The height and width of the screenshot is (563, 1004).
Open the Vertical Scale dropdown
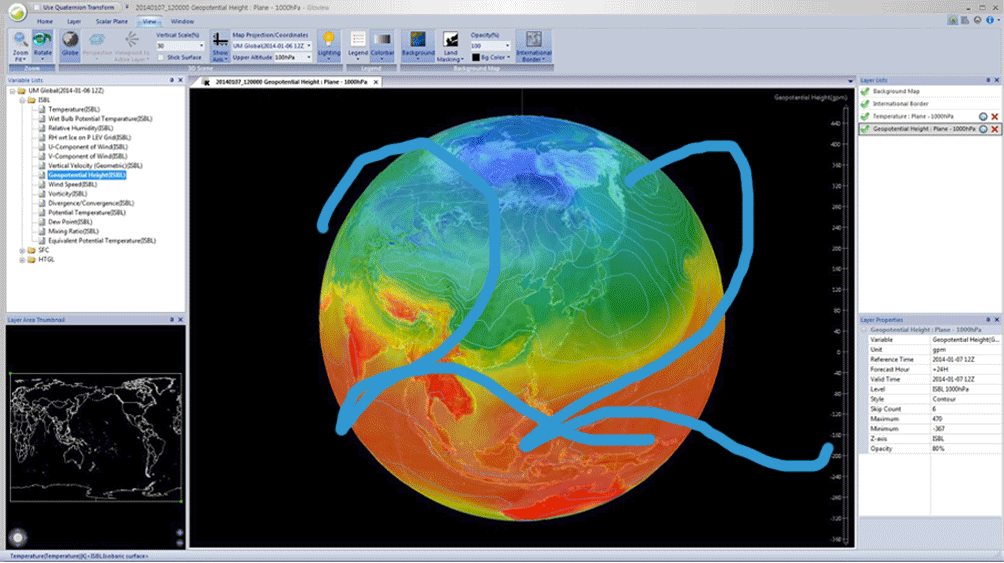(202, 46)
